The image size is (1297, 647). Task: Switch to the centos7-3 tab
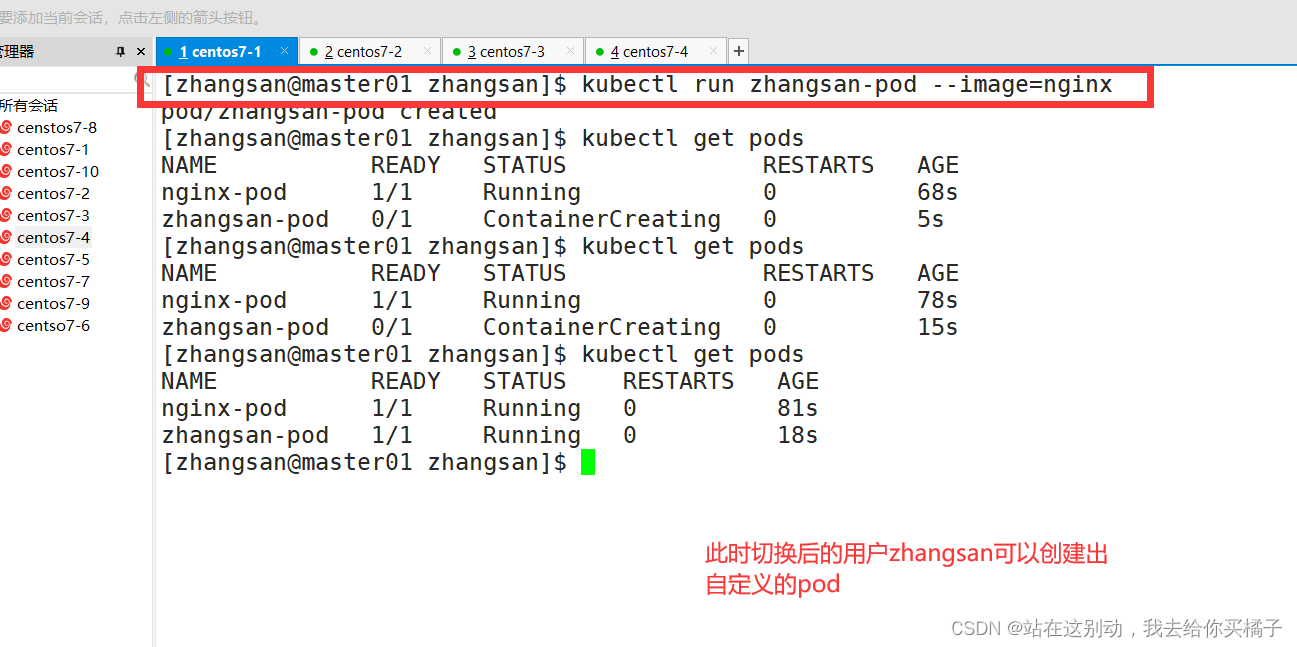512,51
